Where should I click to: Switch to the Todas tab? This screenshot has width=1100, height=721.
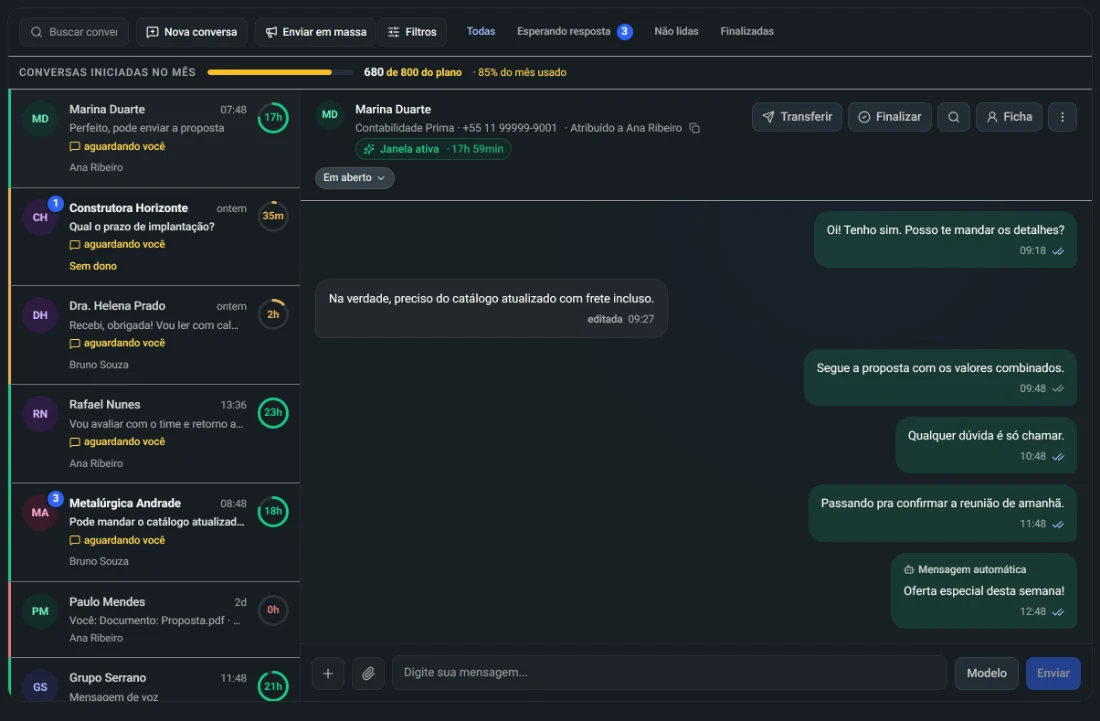coord(481,32)
